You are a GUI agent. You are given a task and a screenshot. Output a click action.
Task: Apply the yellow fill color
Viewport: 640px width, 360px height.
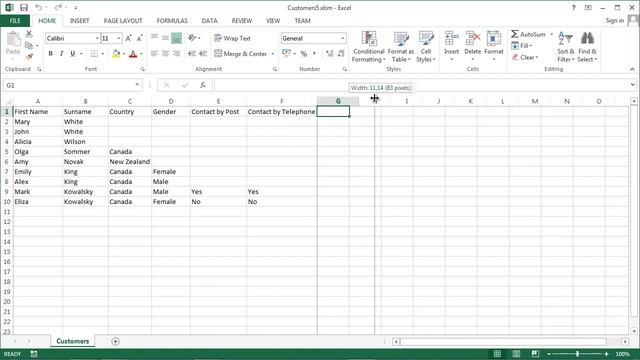(116, 54)
